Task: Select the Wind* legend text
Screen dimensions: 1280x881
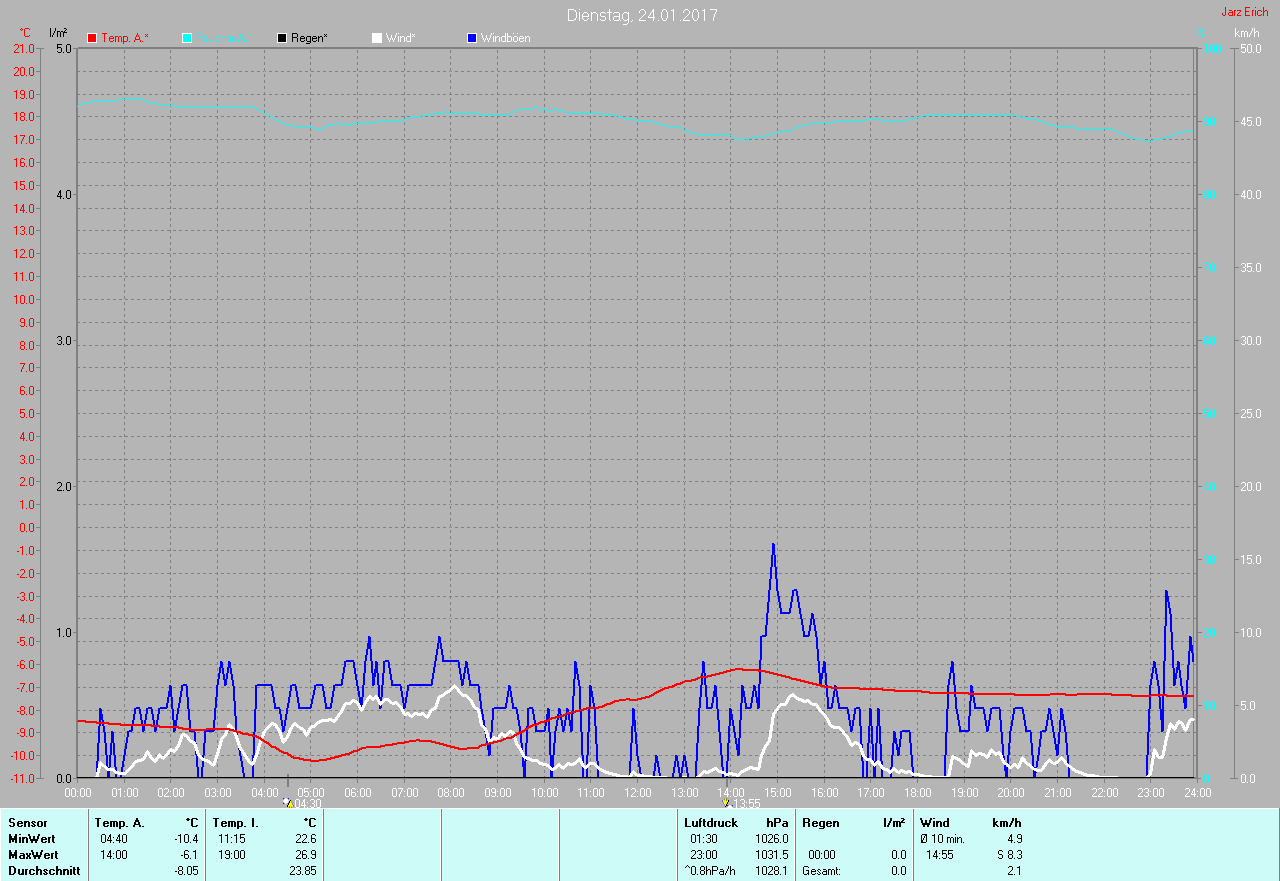Action: 401,38
